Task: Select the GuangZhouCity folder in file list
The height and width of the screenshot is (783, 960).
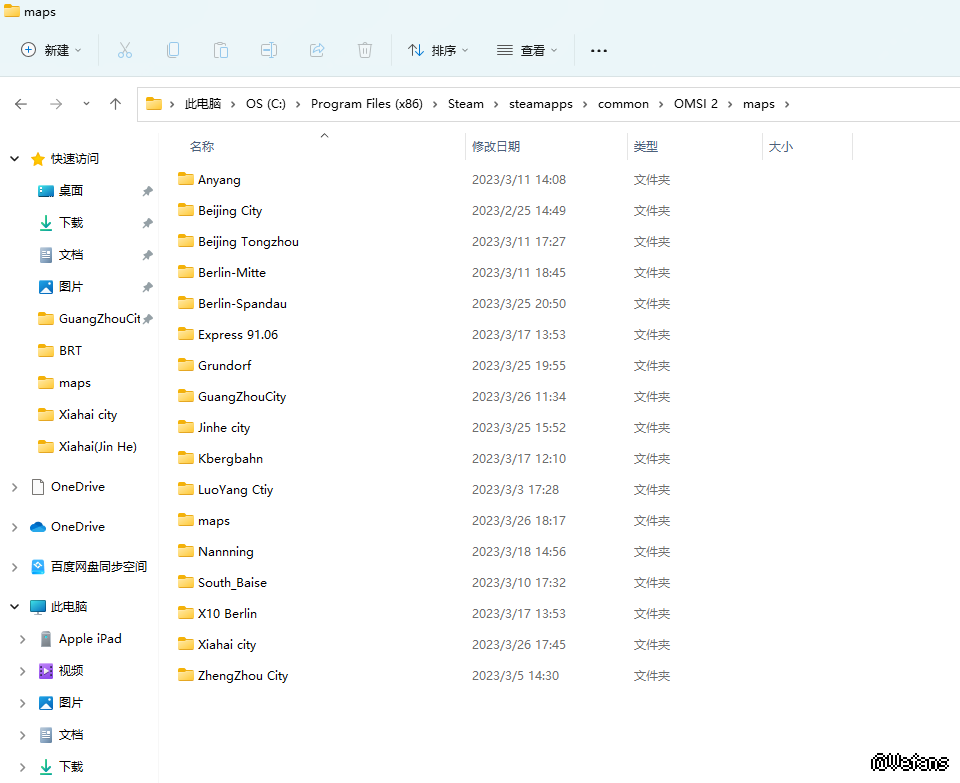Action: [x=242, y=397]
